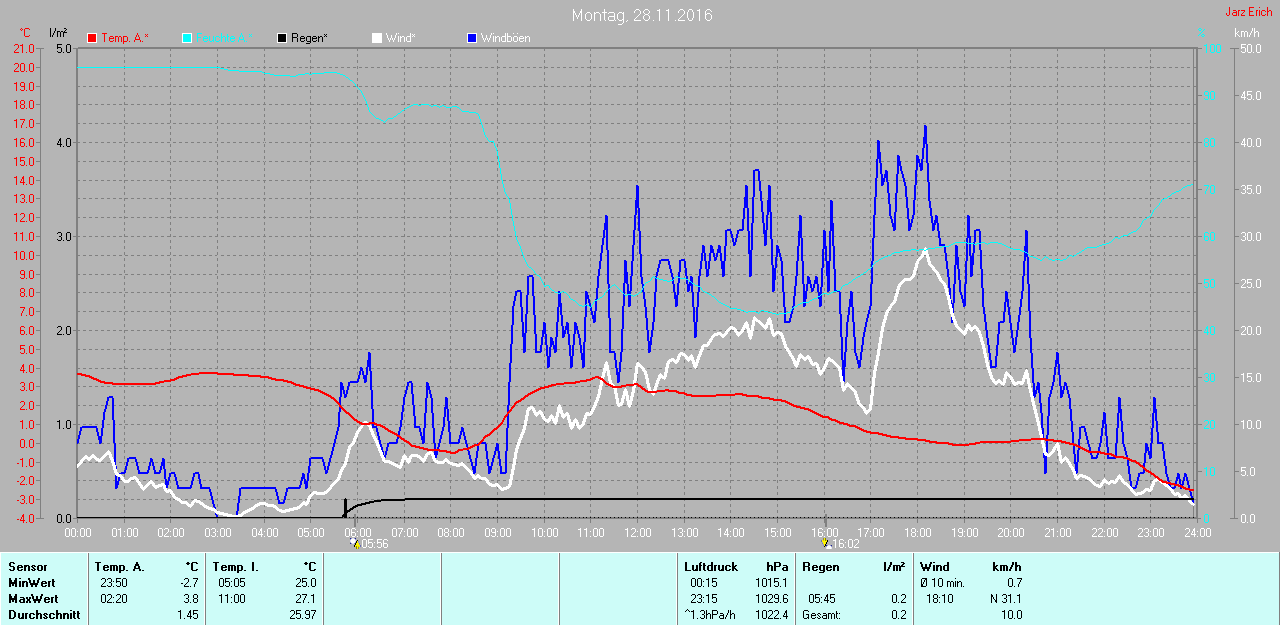Select the Temp. A.* legend label
This screenshot has width=1280, height=625.
125,38
